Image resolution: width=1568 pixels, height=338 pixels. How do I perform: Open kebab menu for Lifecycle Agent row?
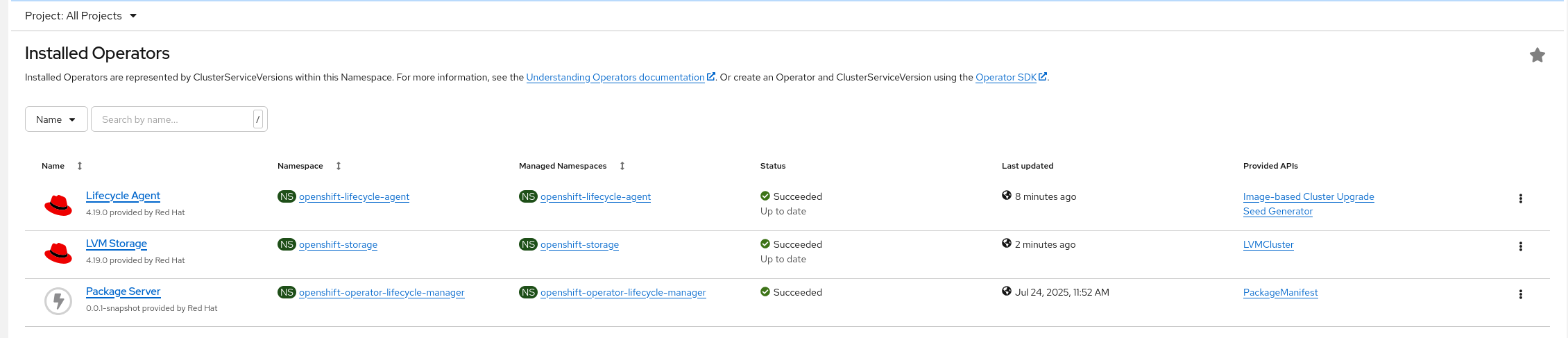point(1520,198)
